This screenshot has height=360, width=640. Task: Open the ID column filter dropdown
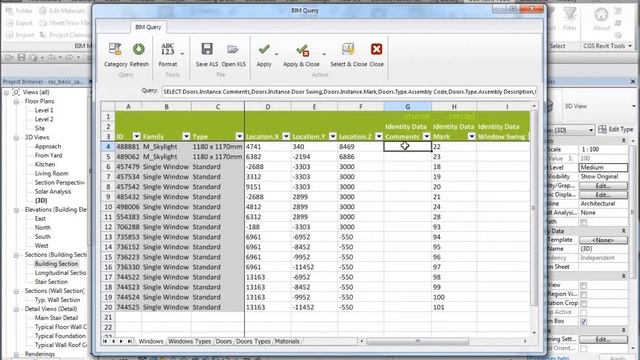coord(137,136)
